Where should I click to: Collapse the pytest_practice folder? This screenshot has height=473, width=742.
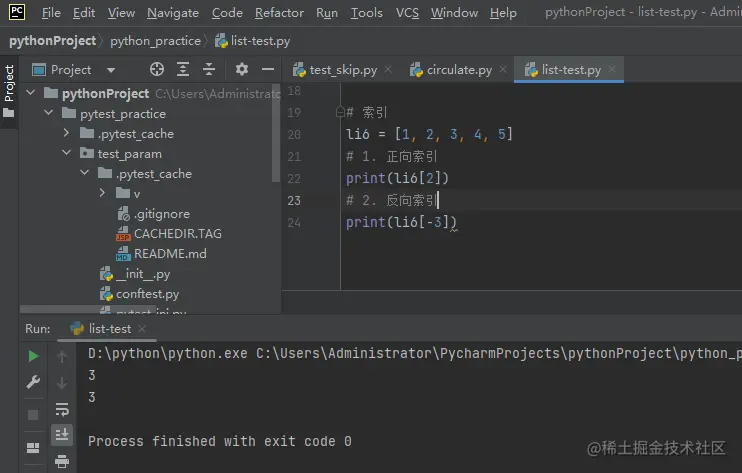click(x=48, y=113)
